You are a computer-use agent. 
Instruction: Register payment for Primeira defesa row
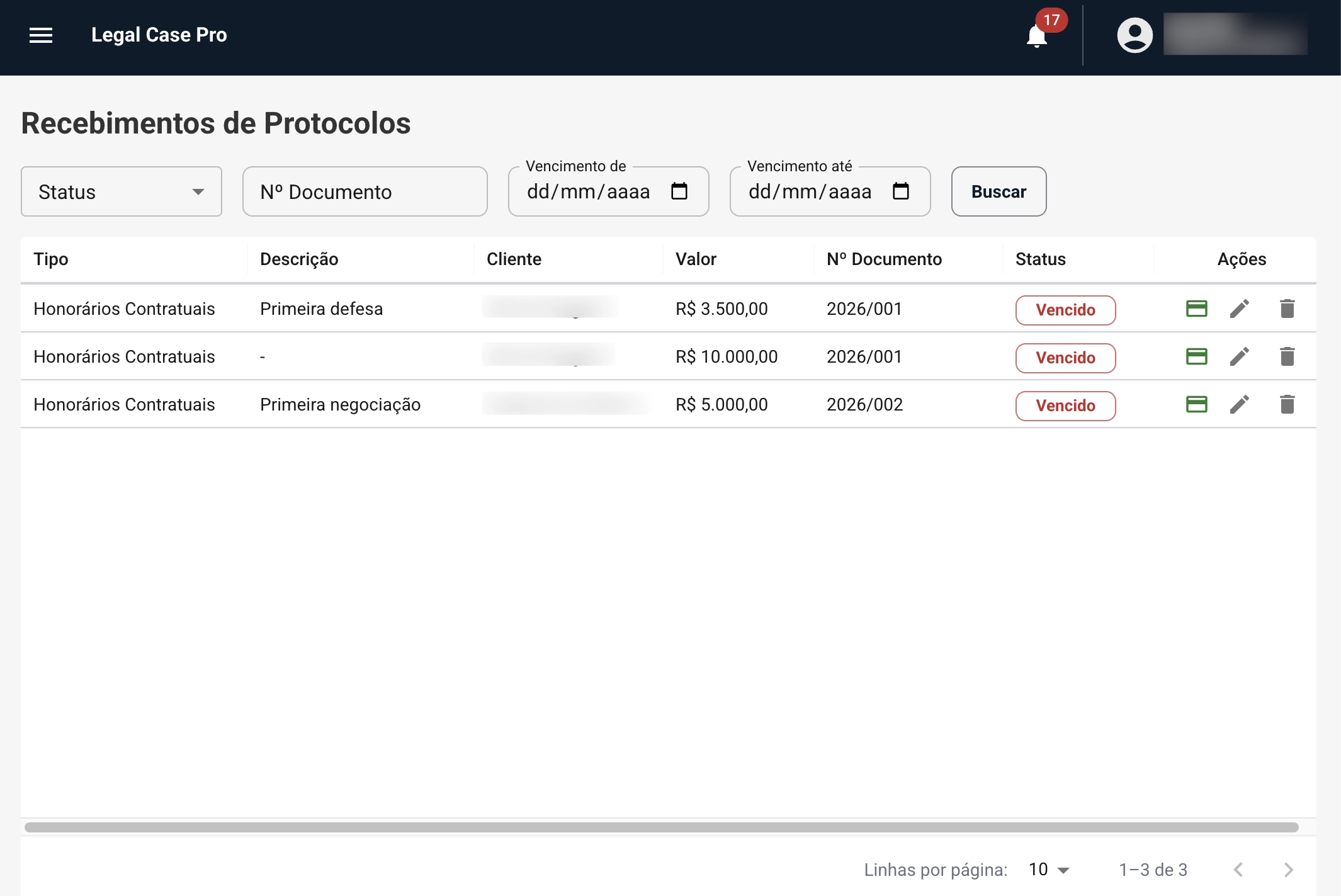pos(1196,309)
